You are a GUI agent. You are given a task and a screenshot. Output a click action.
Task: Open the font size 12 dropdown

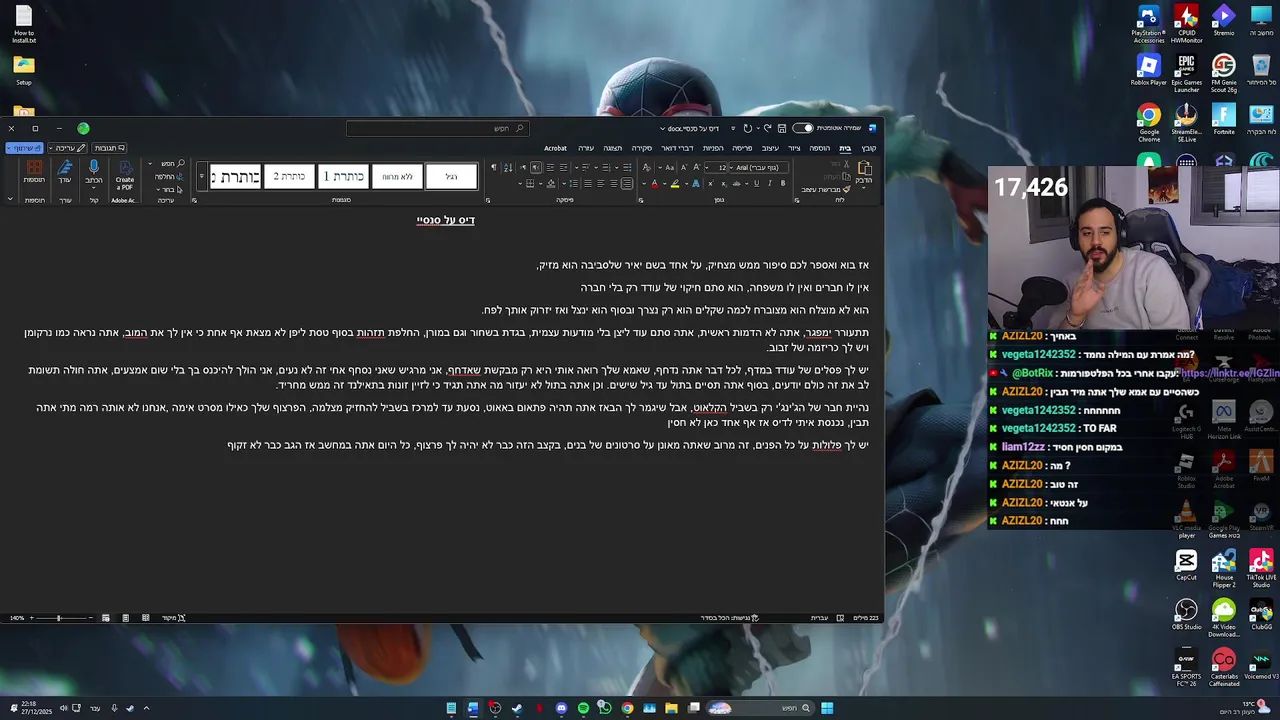706,168
